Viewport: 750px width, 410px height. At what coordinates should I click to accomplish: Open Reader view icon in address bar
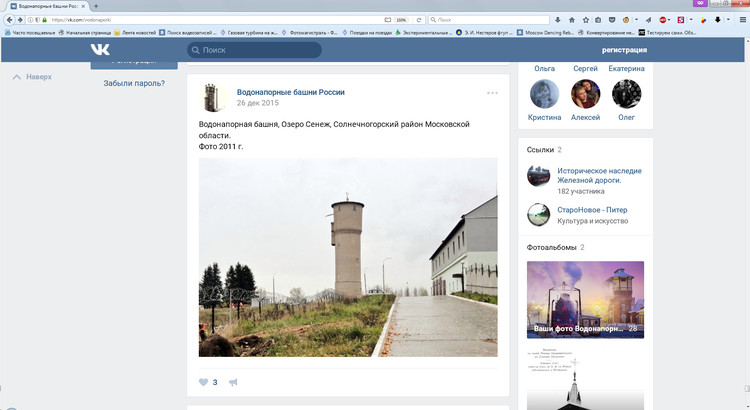pos(388,20)
